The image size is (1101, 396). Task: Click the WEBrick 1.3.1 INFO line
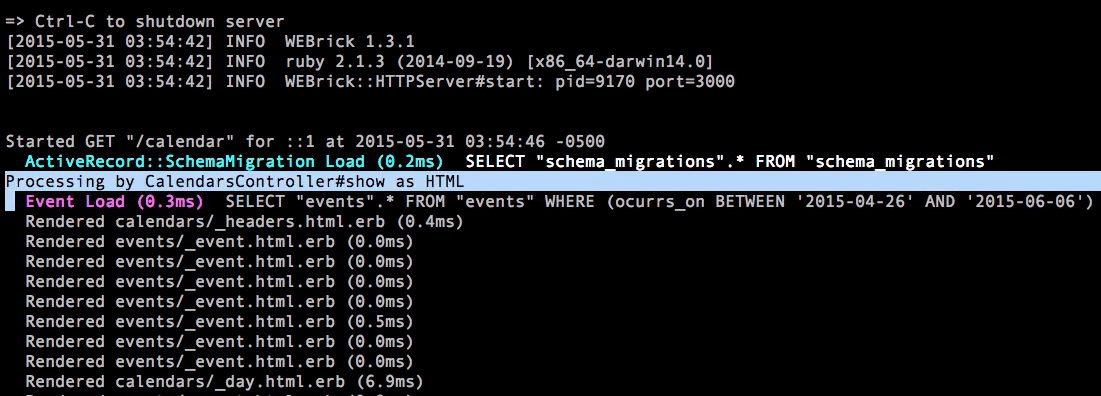pos(210,41)
